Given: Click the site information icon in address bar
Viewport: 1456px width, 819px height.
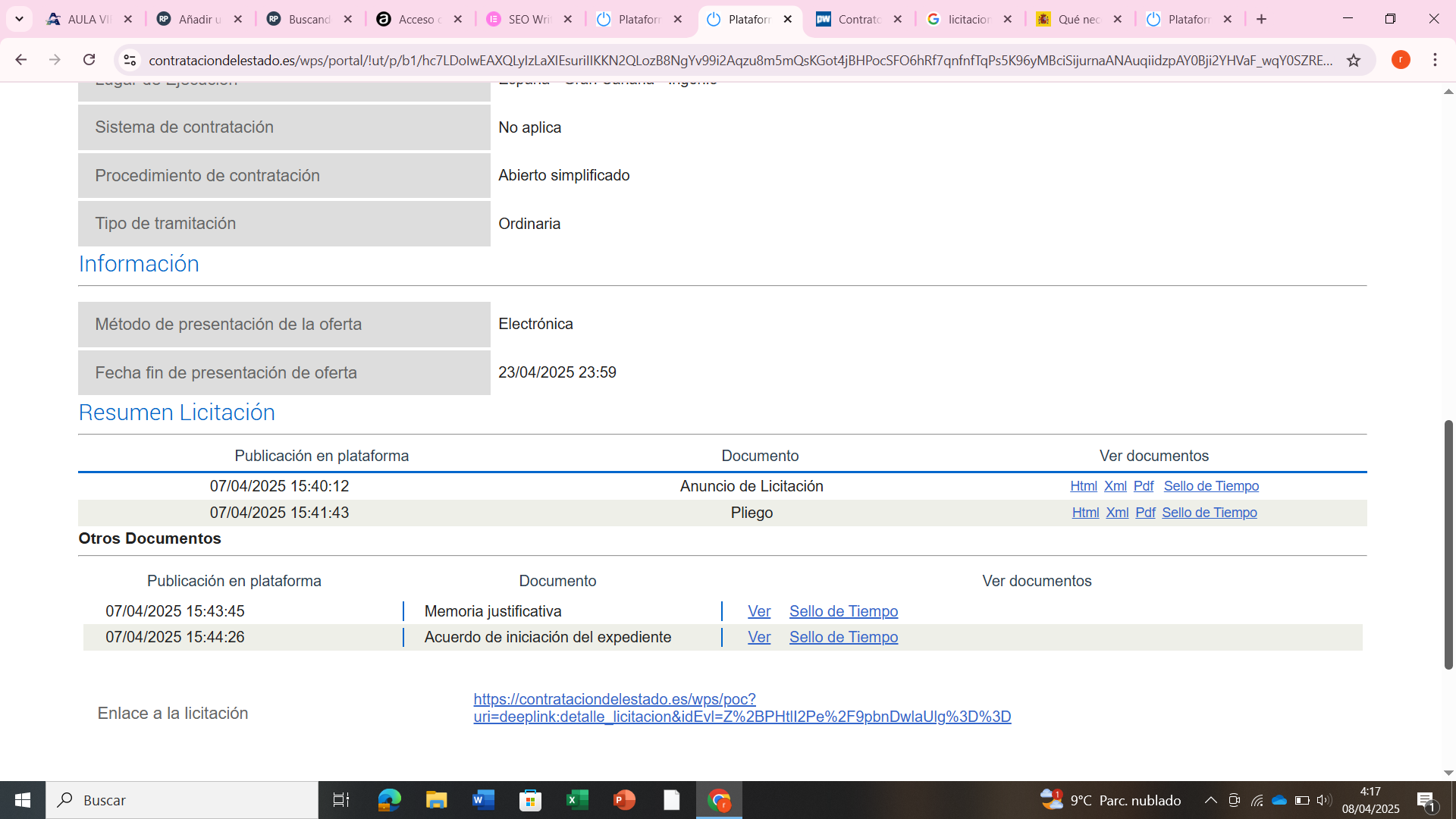Looking at the screenshot, I should coord(130,60).
